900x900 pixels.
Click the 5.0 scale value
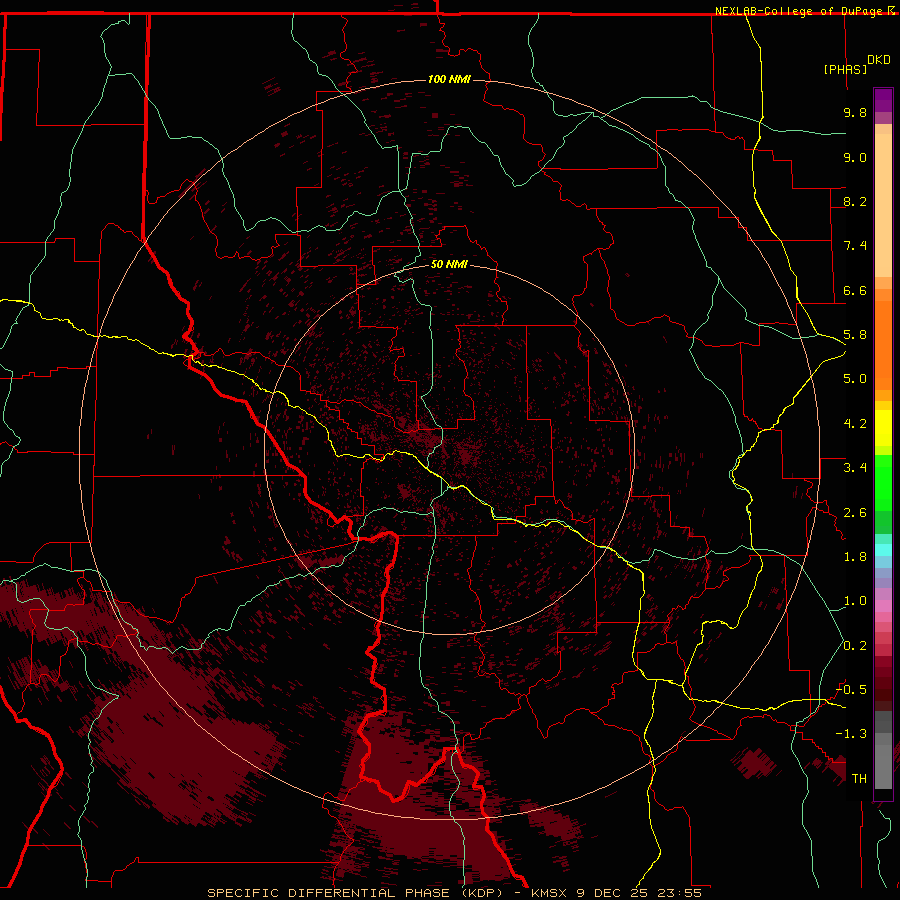(855, 379)
